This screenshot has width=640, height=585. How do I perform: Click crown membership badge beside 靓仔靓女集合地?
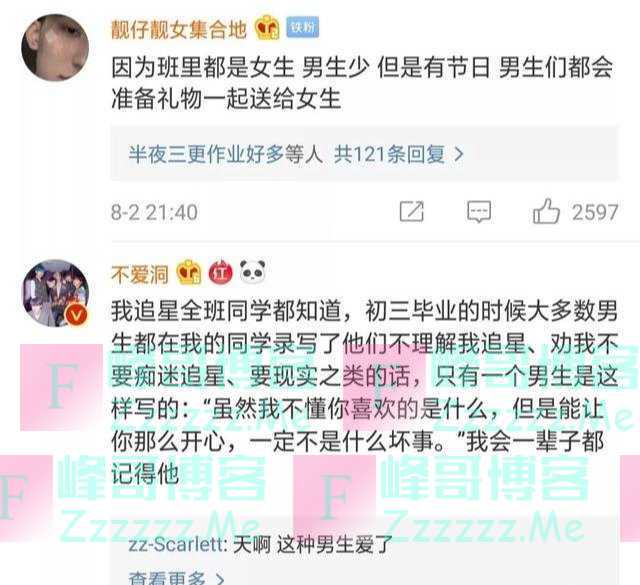(x=267, y=28)
